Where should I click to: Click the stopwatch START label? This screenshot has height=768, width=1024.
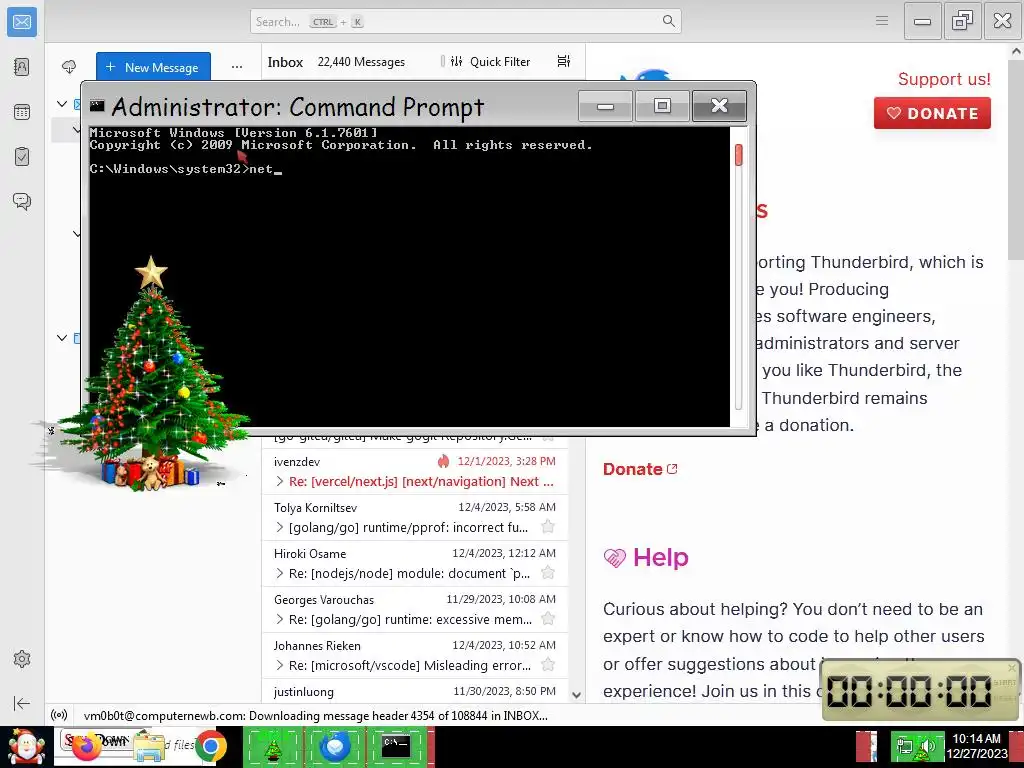pyautogui.click(x=1004, y=682)
